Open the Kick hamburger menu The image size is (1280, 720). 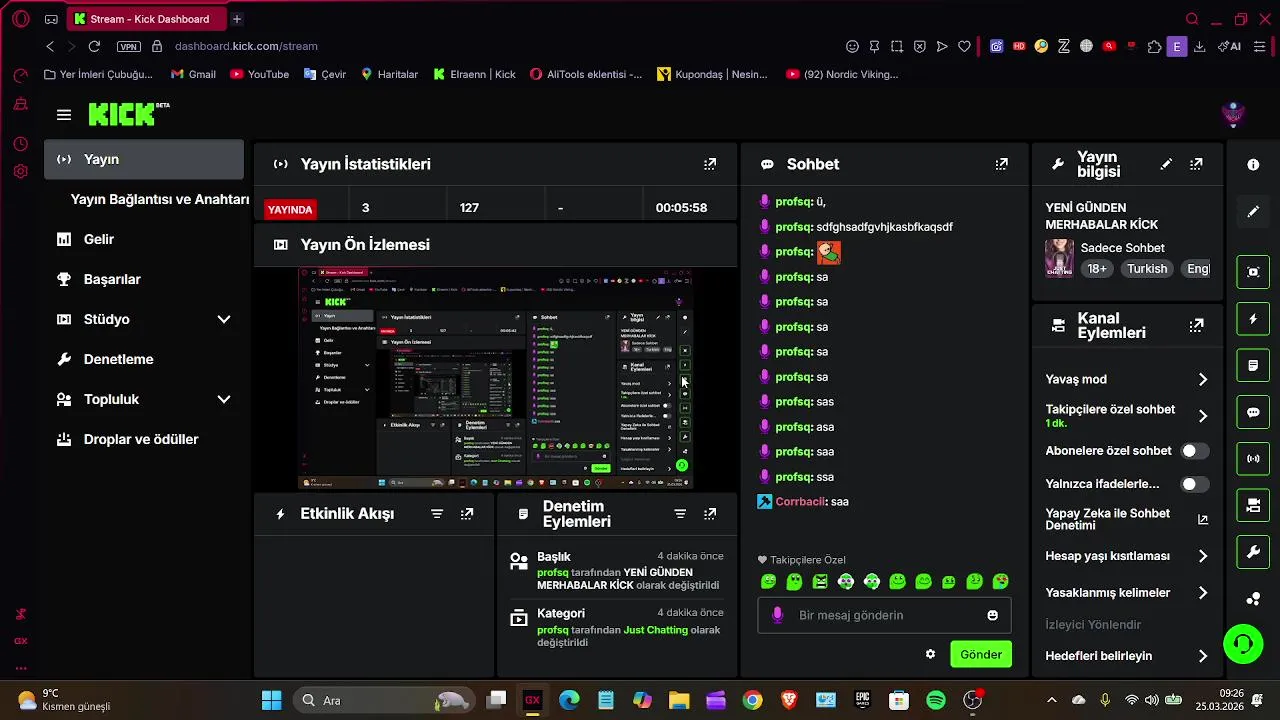(x=64, y=115)
